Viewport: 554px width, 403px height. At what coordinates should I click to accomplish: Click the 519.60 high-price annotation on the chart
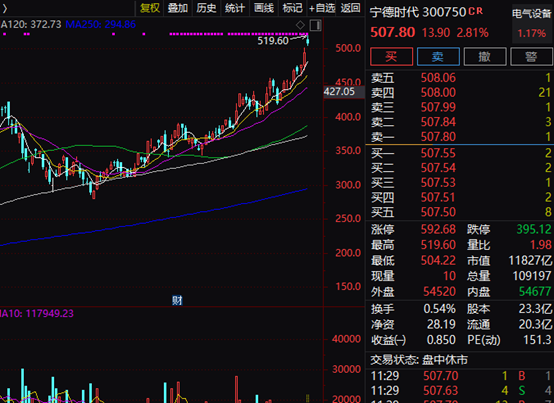(x=273, y=41)
